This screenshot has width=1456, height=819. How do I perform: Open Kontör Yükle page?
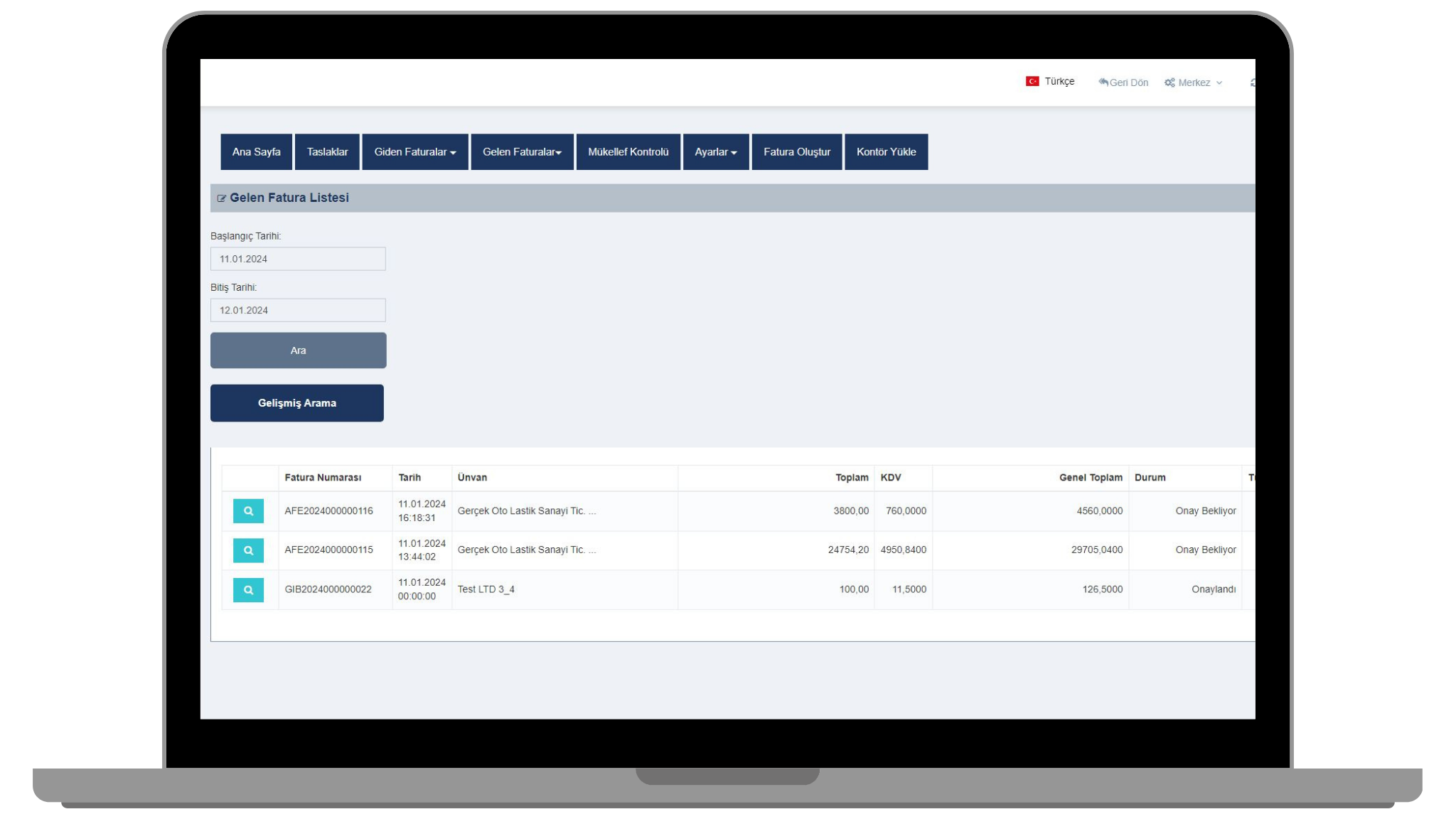(x=887, y=152)
